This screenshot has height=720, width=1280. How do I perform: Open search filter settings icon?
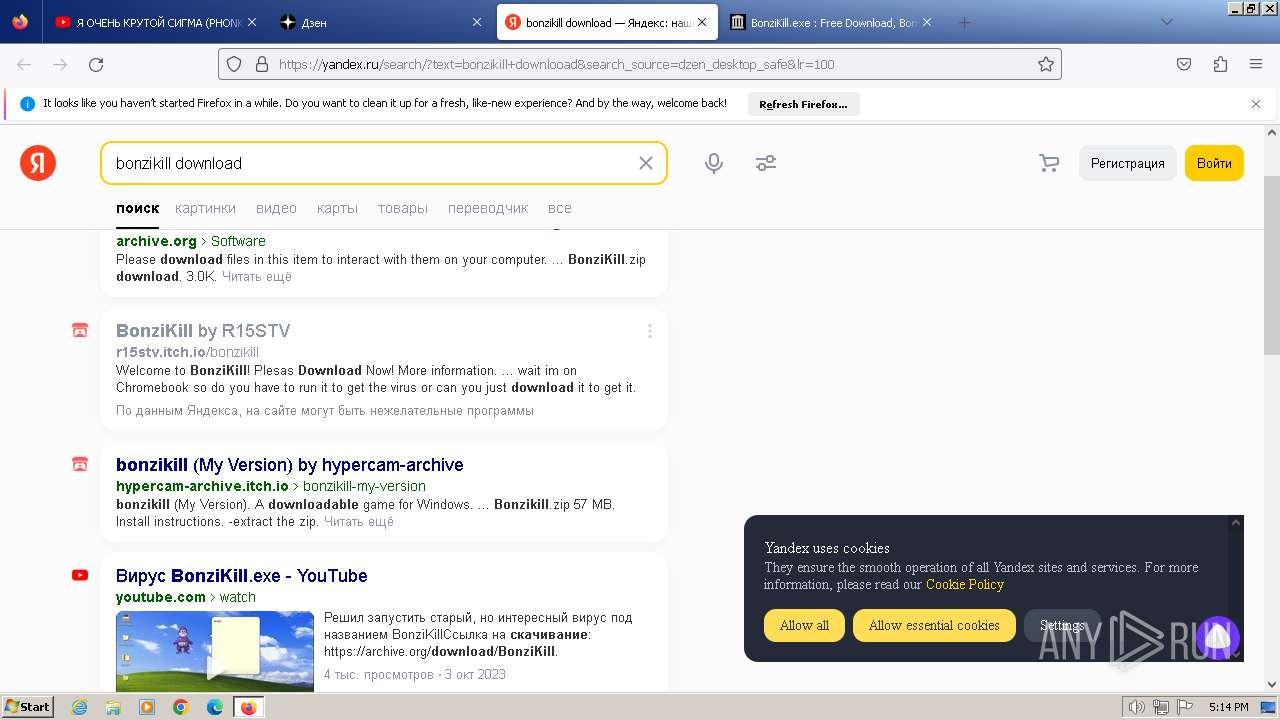[x=766, y=163]
